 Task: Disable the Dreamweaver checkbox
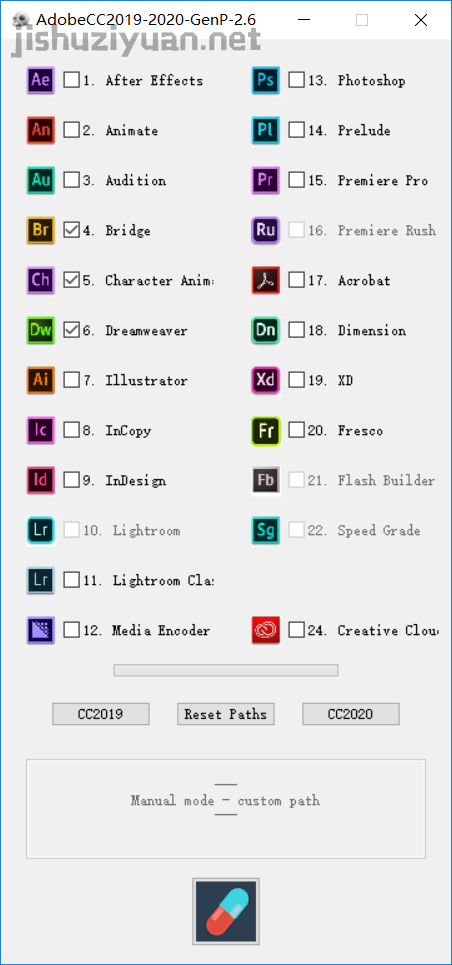click(72, 330)
